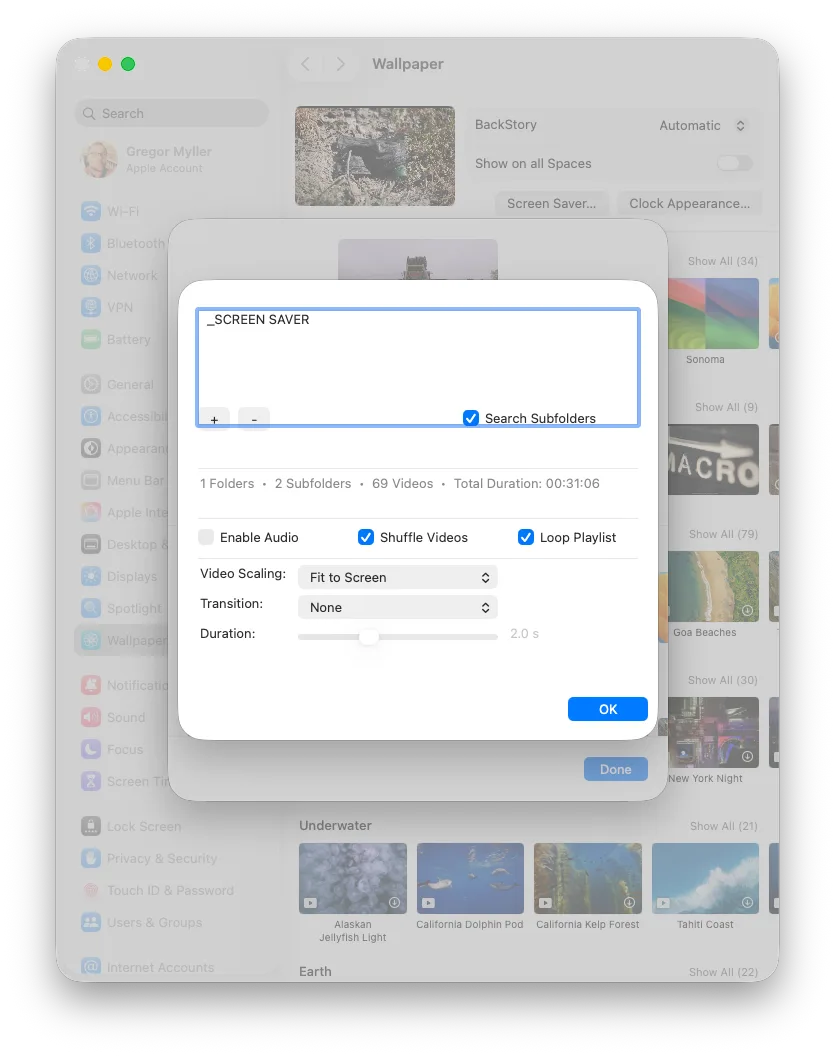
Task: Click Show All (79) link
Action: point(723,533)
